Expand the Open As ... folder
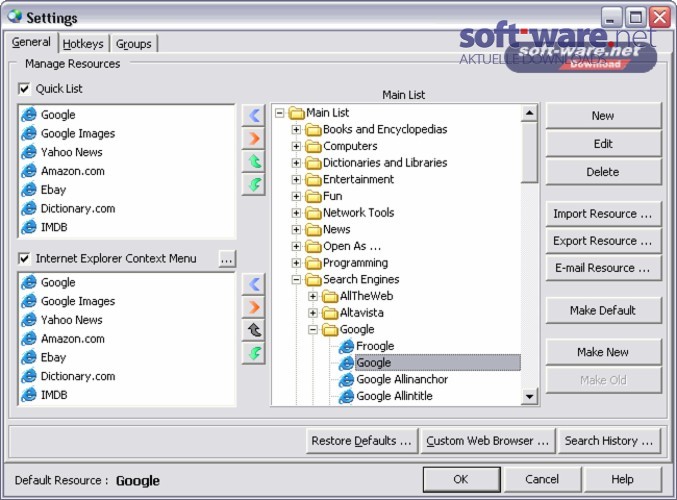 tap(296, 247)
